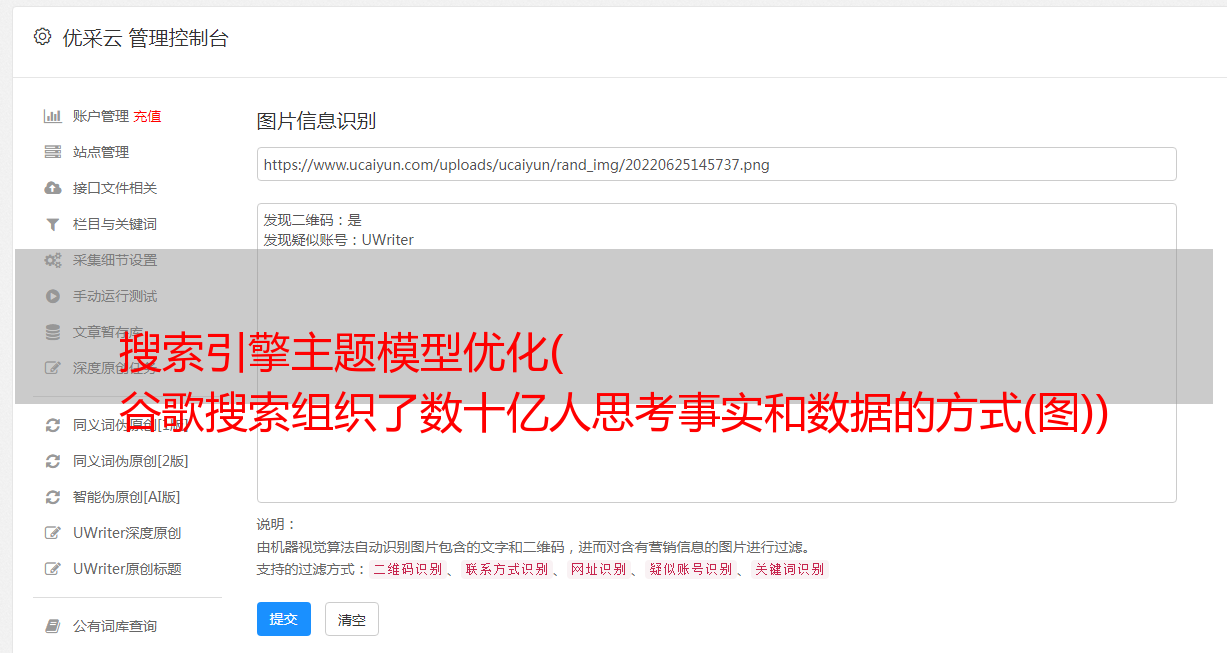Click the blue 提交 button

[284, 619]
